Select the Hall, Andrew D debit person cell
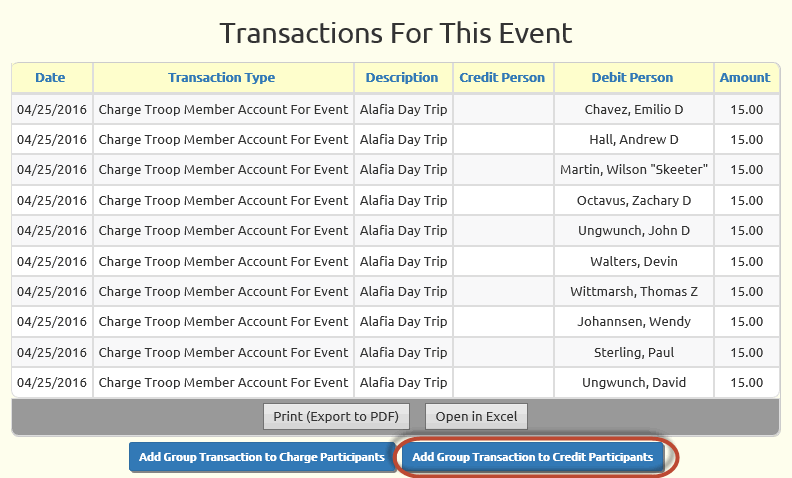 (634, 139)
